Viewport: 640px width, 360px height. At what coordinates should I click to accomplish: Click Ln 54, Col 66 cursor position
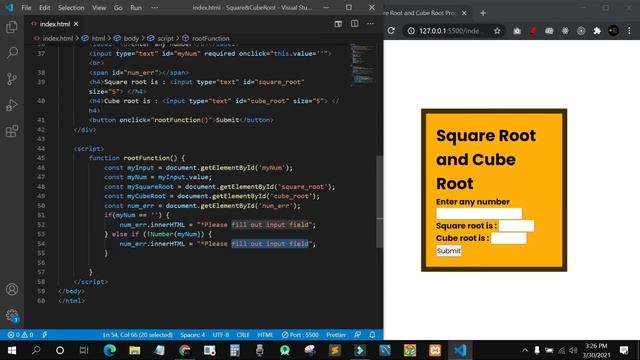tap(138, 335)
